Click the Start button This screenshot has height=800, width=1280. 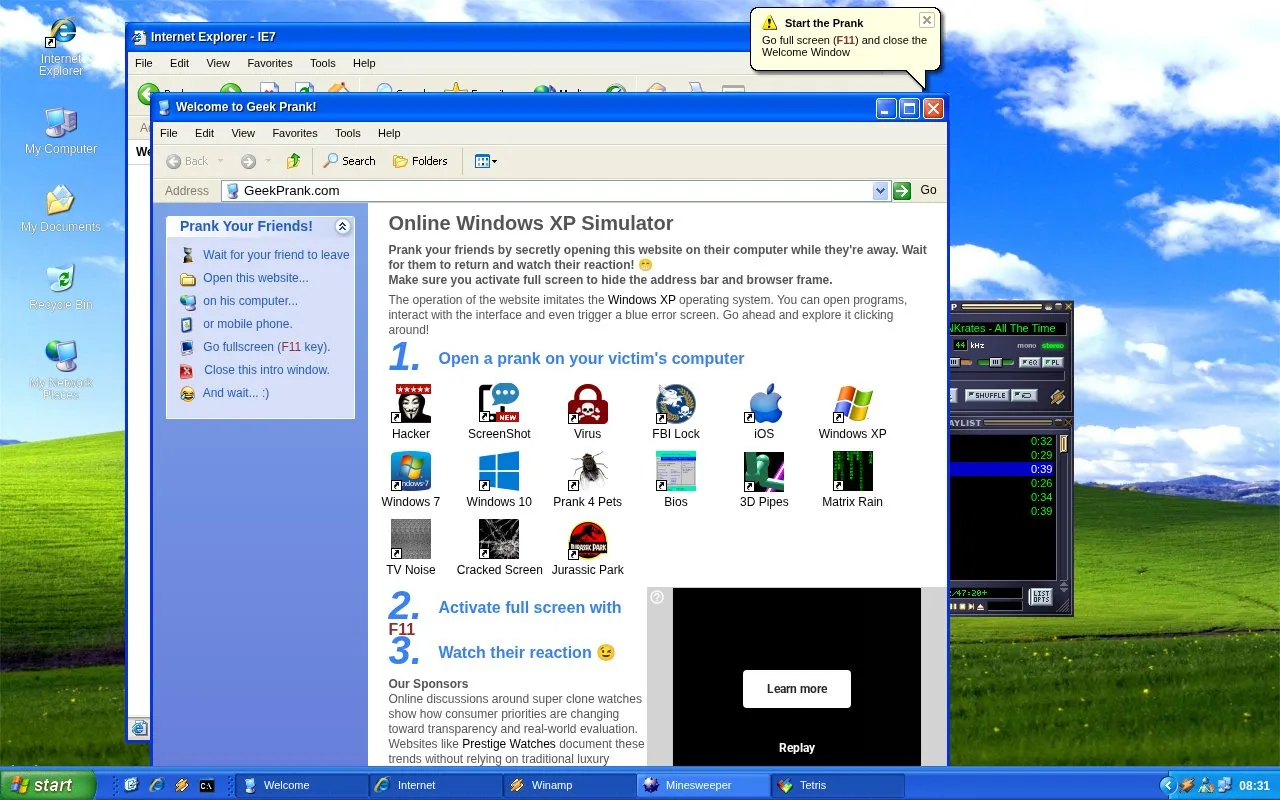(x=48, y=785)
